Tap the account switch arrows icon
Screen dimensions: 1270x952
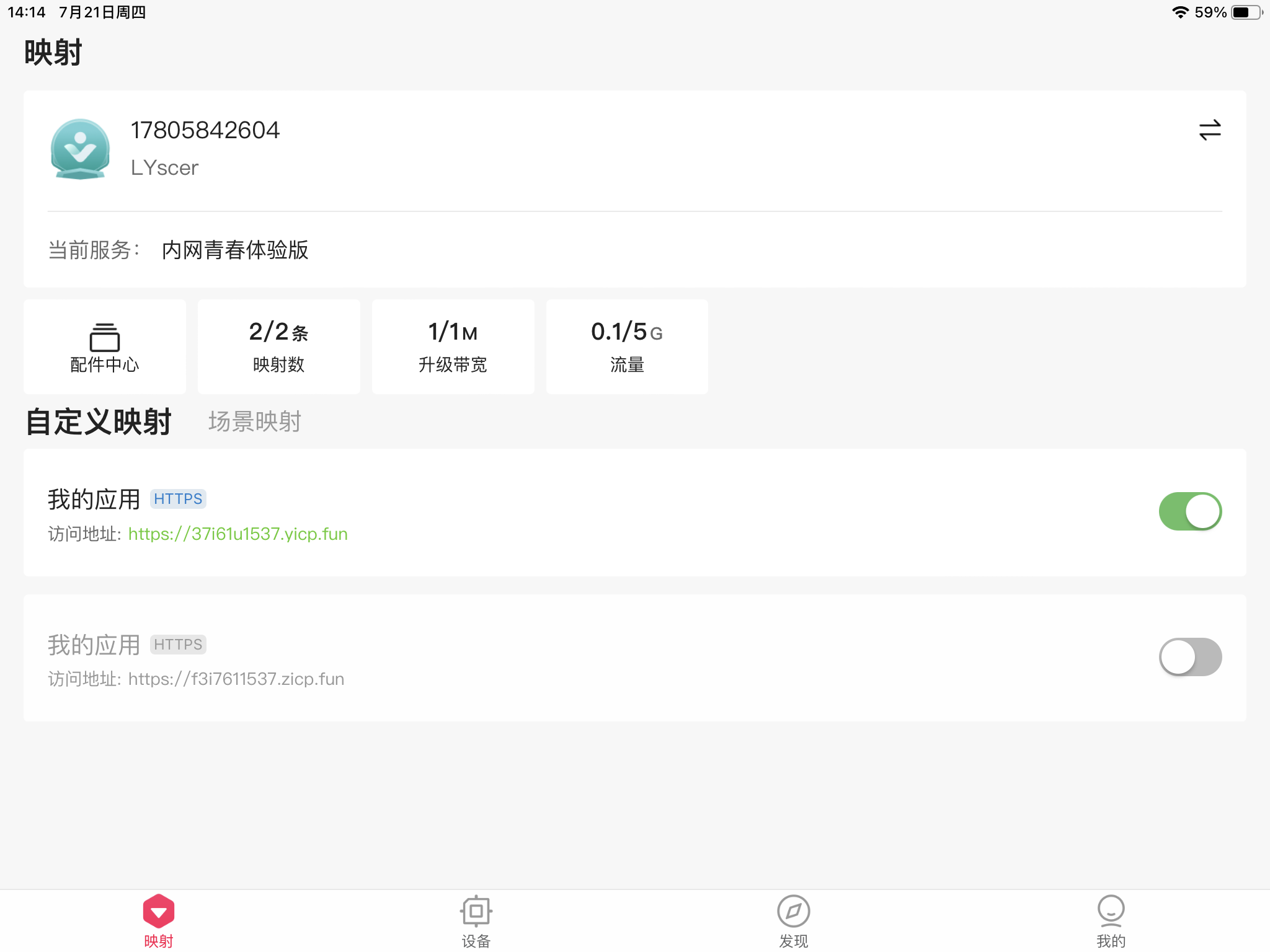point(1209,130)
